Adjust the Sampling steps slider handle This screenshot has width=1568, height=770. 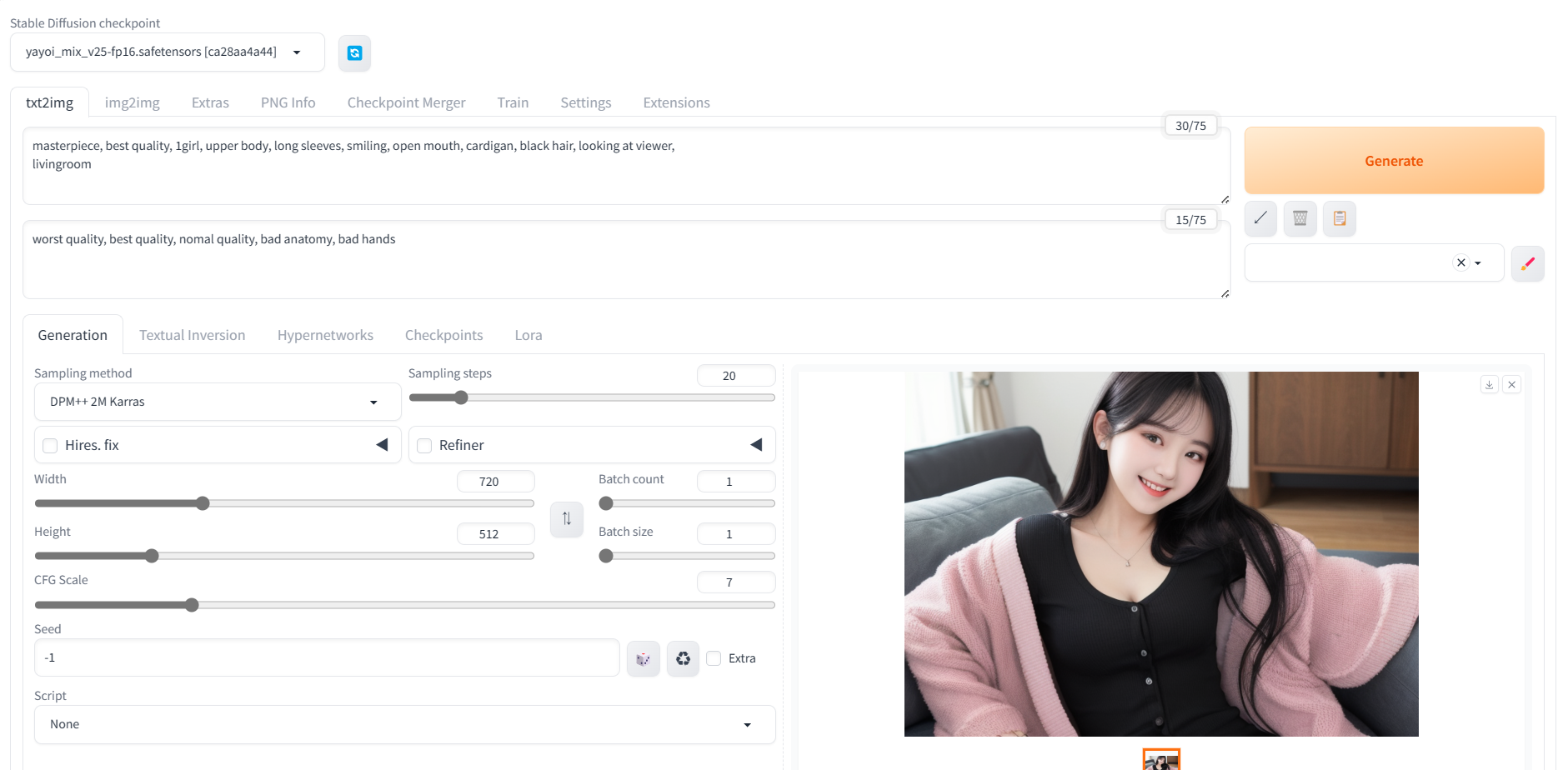coord(461,397)
